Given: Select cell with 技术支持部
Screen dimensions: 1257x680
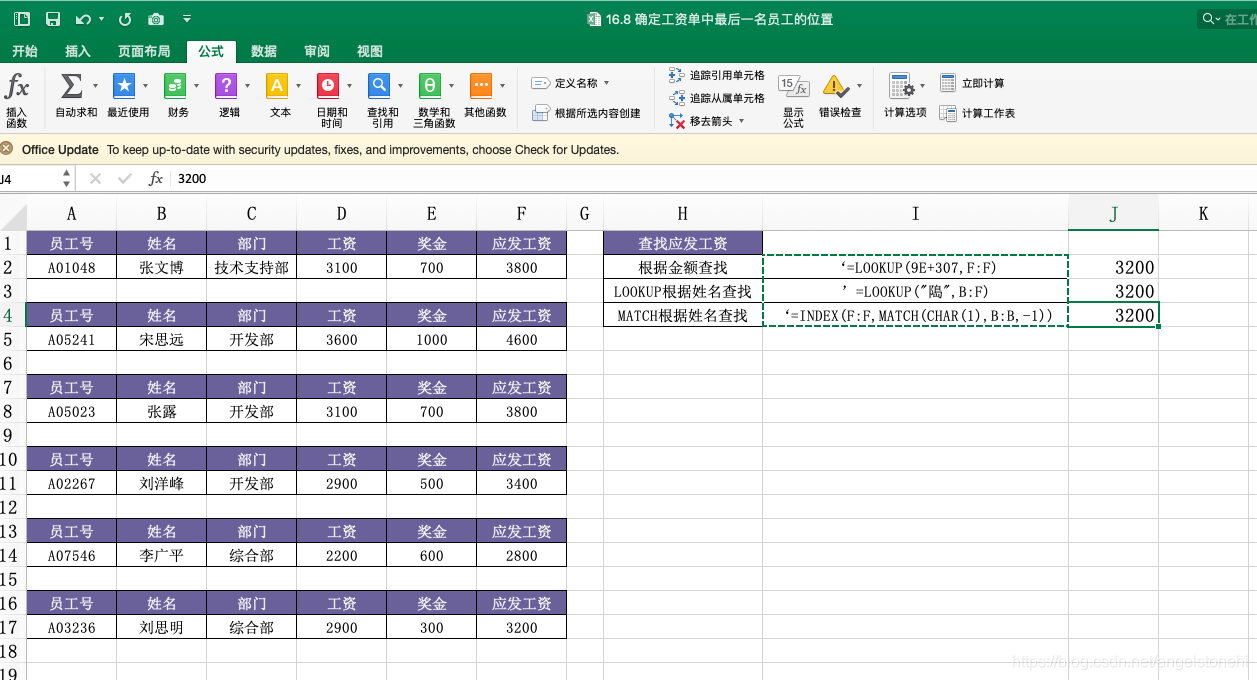Looking at the screenshot, I should [x=251, y=267].
